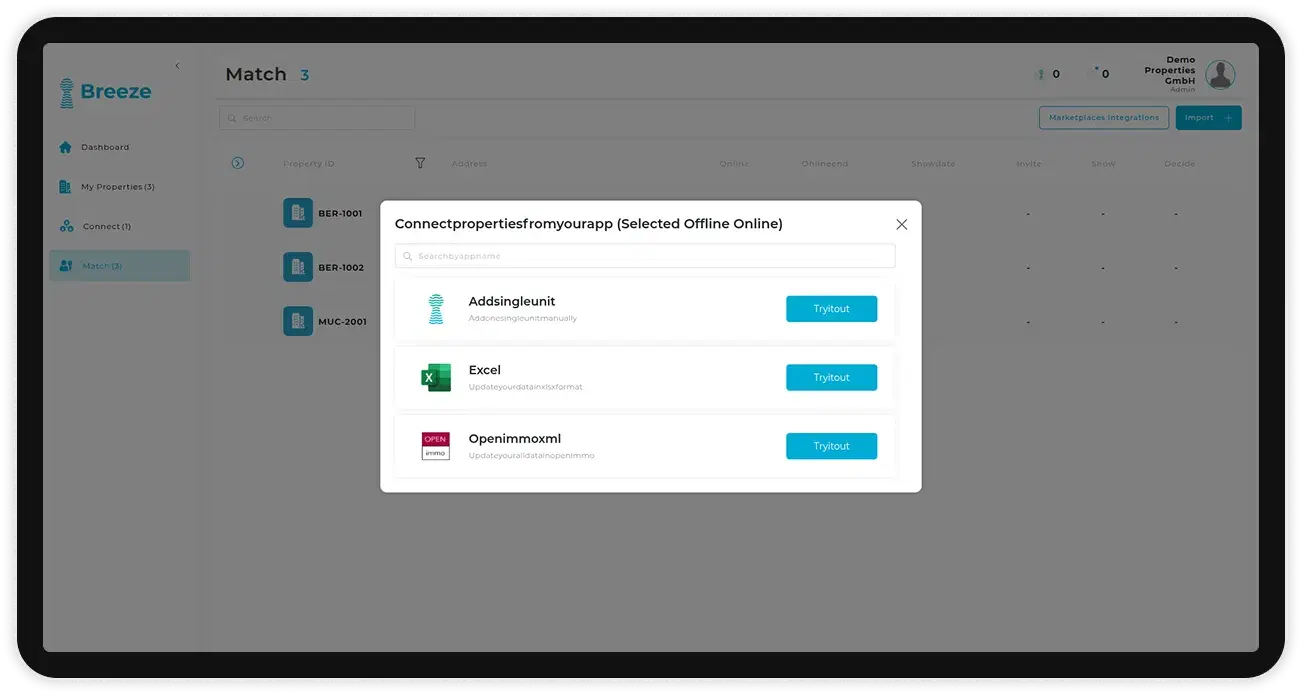Open the user avatar profile menu
The image size is (1302, 695).
(x=1220, y=74)
